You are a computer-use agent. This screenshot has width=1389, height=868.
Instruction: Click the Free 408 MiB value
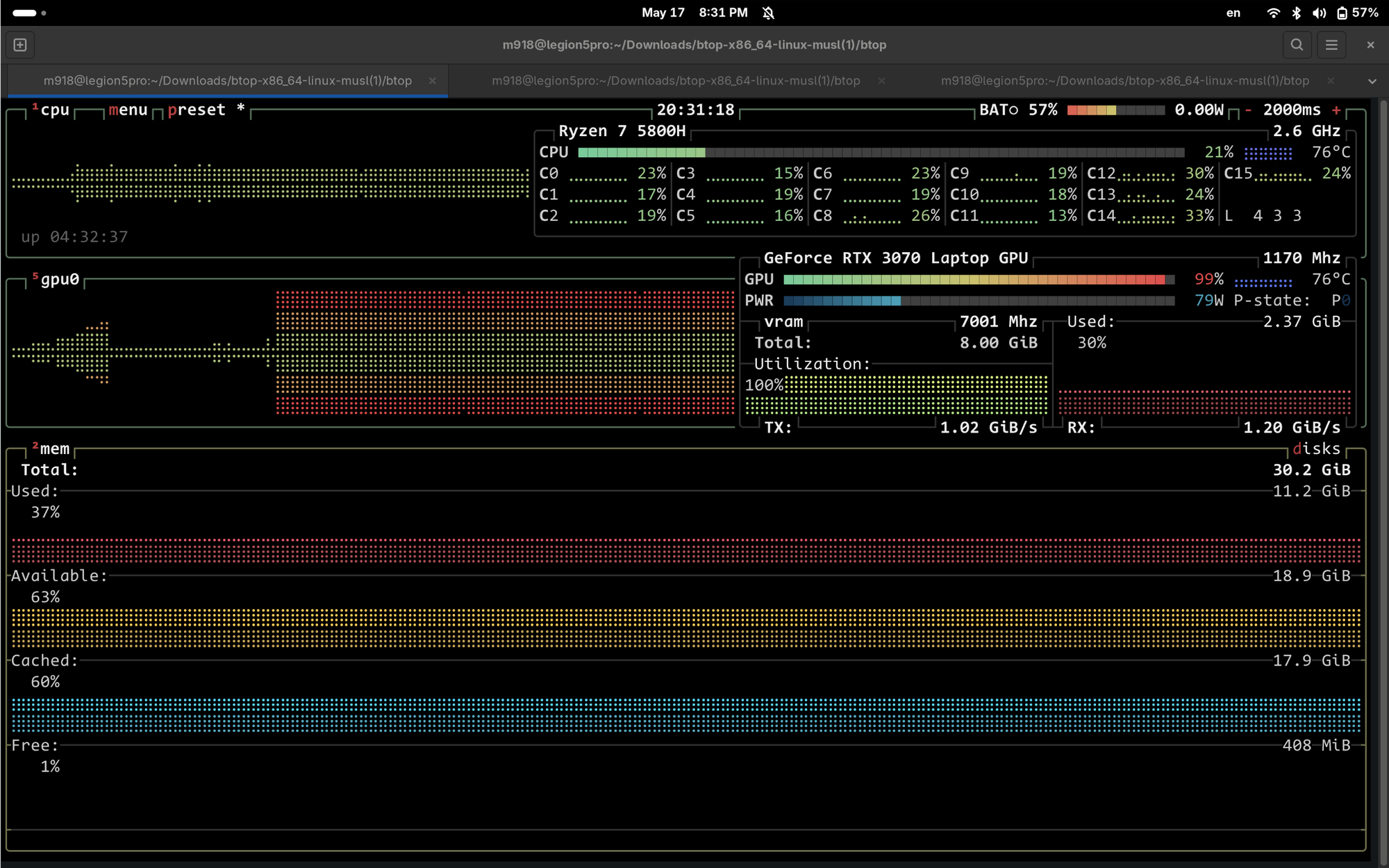(1316, 746)
